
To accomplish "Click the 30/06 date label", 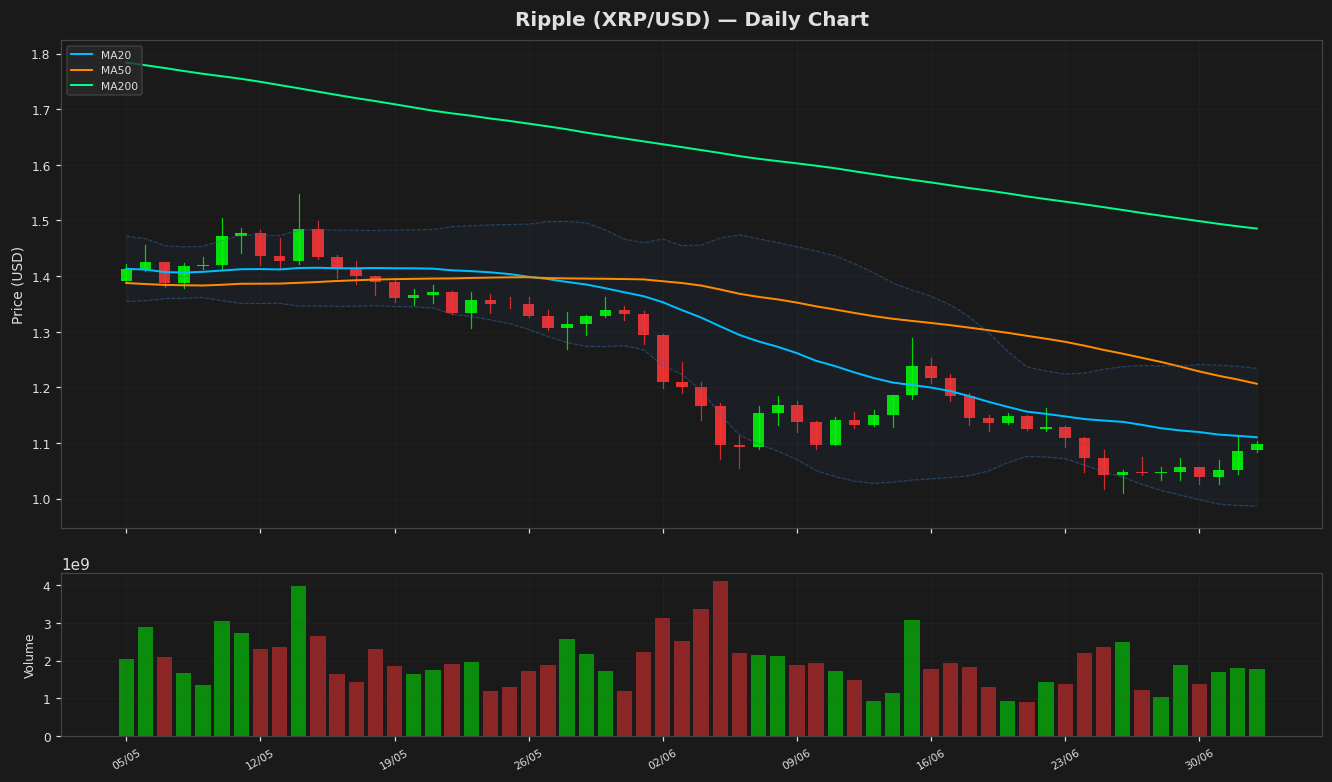I will [1199, 760].
